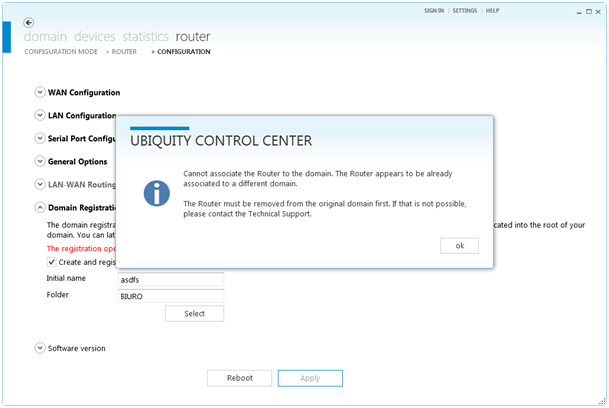Image resolution: width=609 pixels, height=408 pixels.
Task: Switch to the devices tab
Action: 95,37
